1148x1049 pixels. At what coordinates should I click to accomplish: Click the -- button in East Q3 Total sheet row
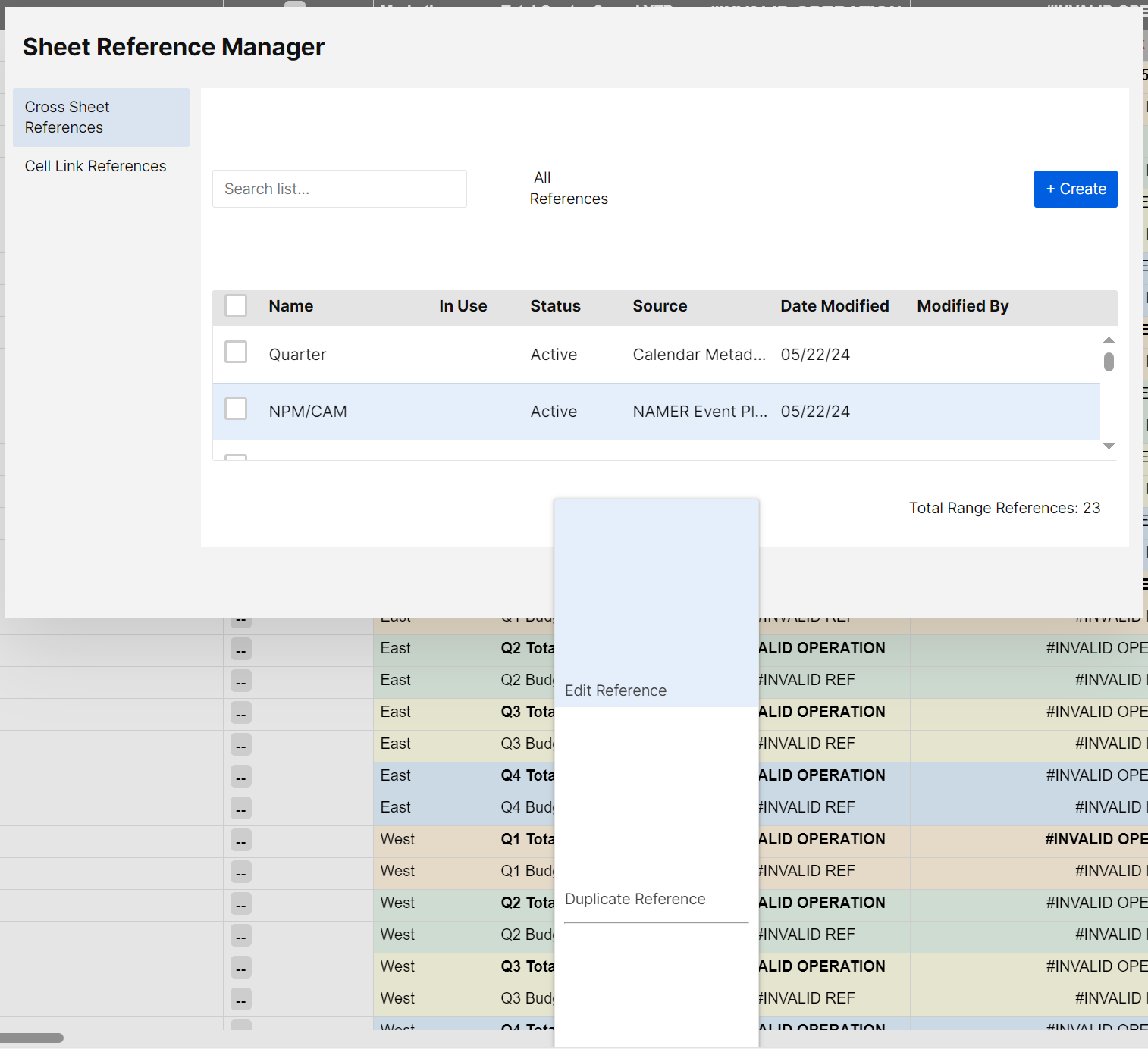click(x=241, y=713)
